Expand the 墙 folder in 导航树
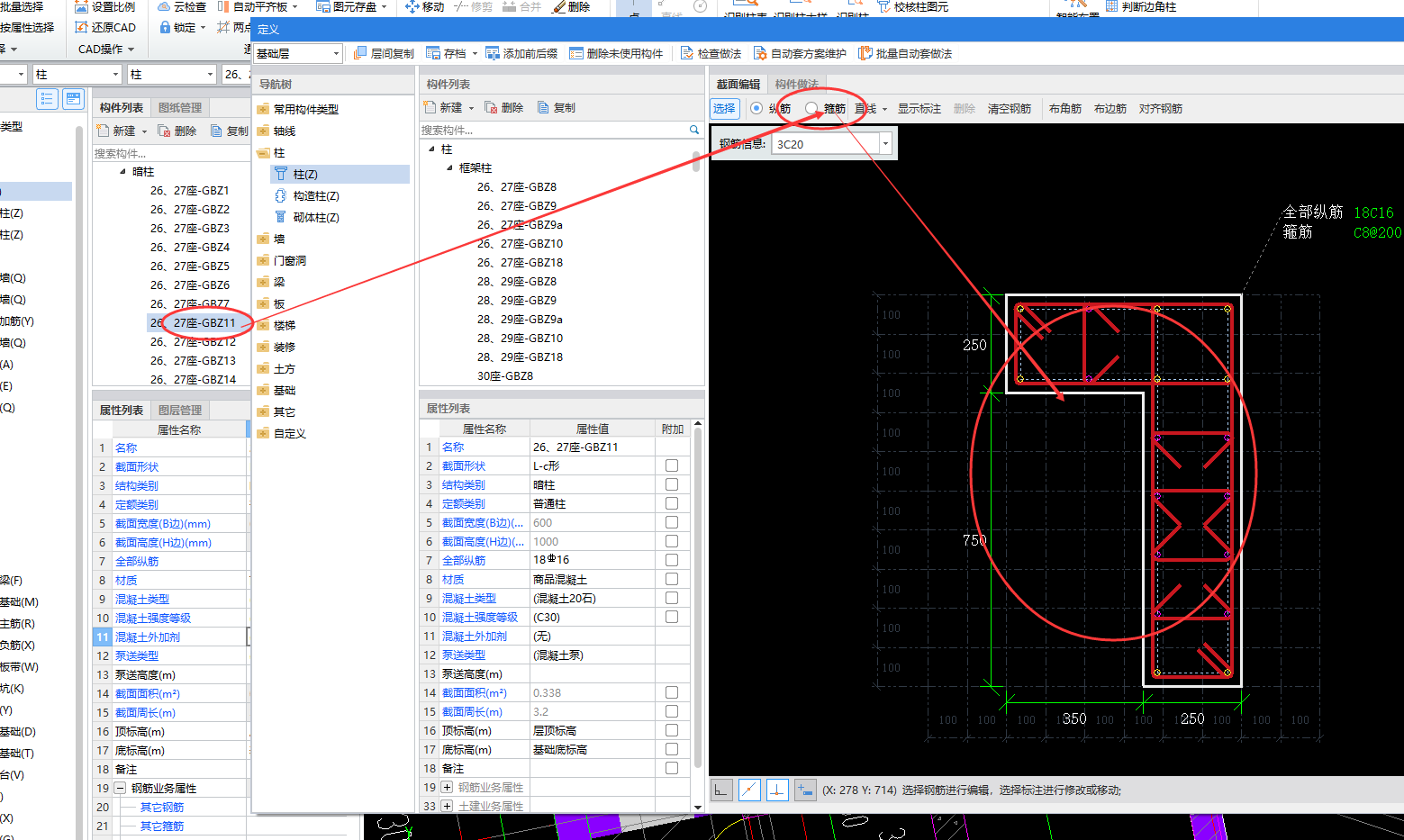 pos(263,239)
